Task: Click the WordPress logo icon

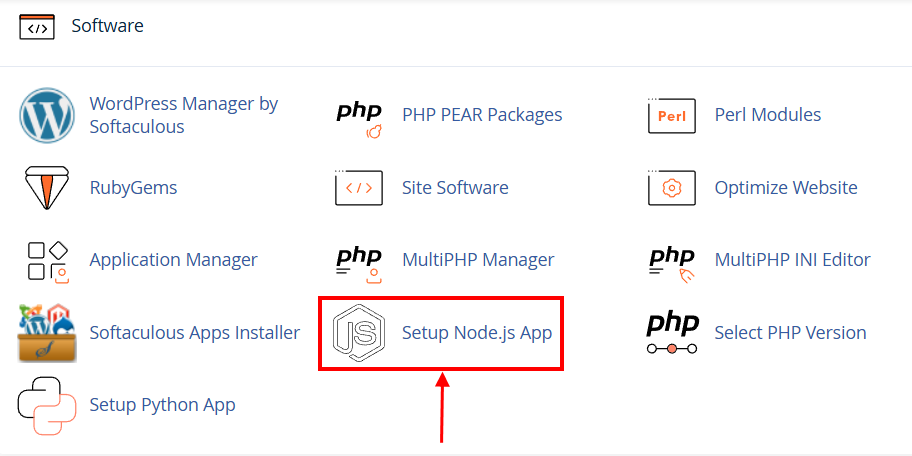Action: (x=47, y=115)
